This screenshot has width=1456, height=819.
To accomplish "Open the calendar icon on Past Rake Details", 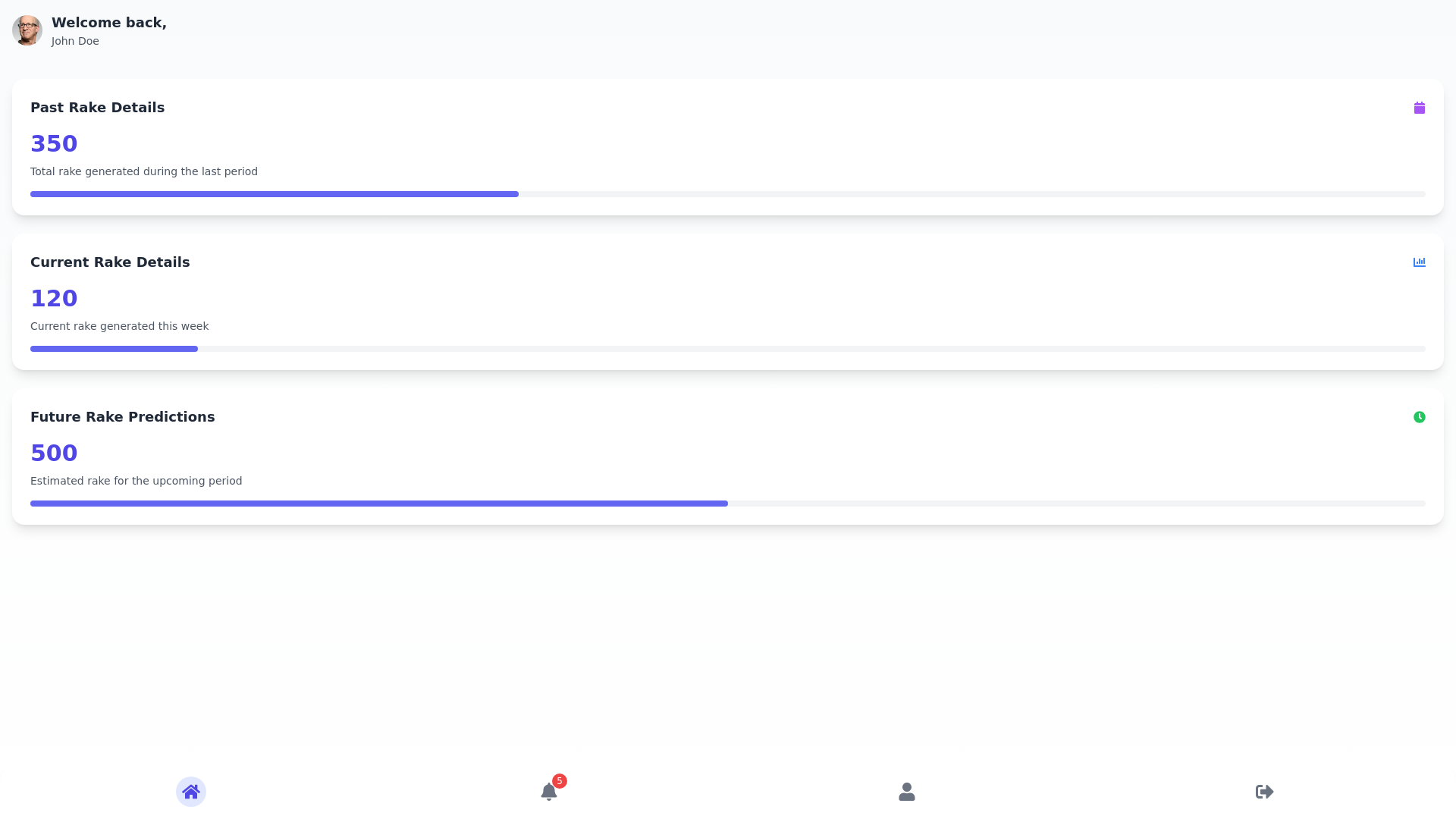I will pyautogui.click(x=1420, y=107).
